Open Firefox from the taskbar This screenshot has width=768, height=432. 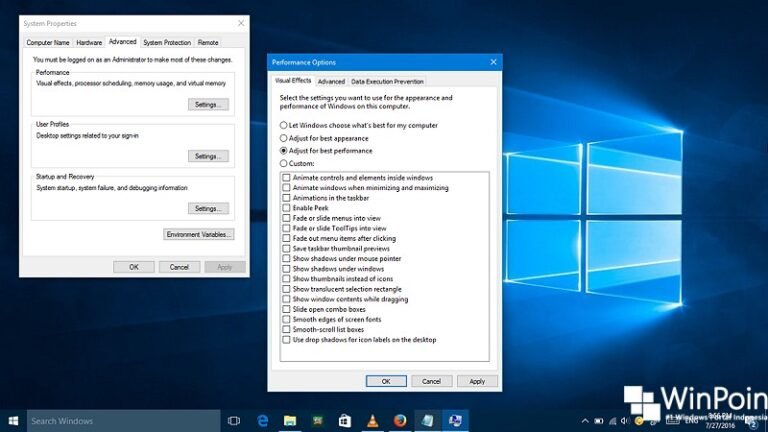click(x=399, y=421)
